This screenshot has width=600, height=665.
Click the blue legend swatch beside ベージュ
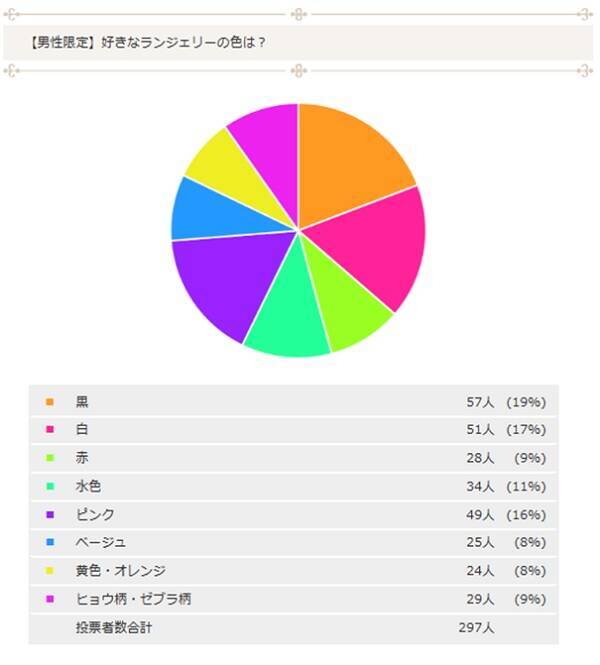click(49, 543)
